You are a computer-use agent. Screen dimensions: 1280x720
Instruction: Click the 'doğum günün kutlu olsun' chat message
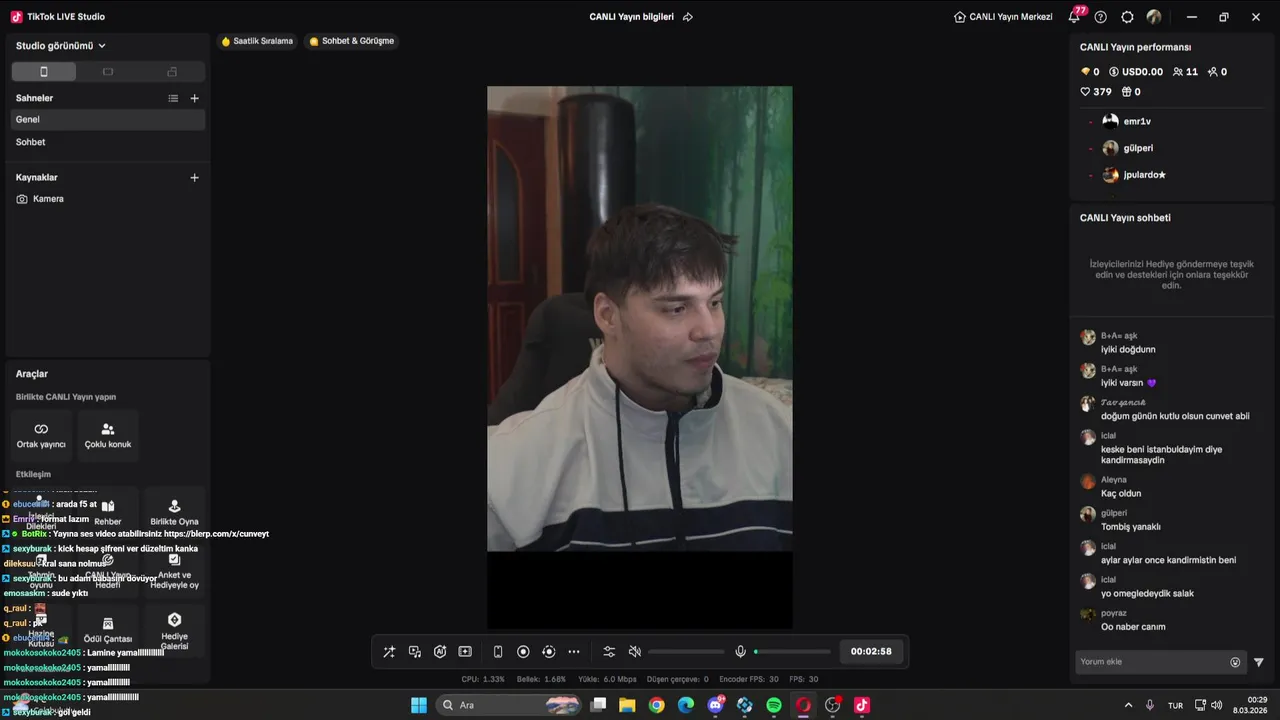pyautogui.click(x=1175, y=416)
